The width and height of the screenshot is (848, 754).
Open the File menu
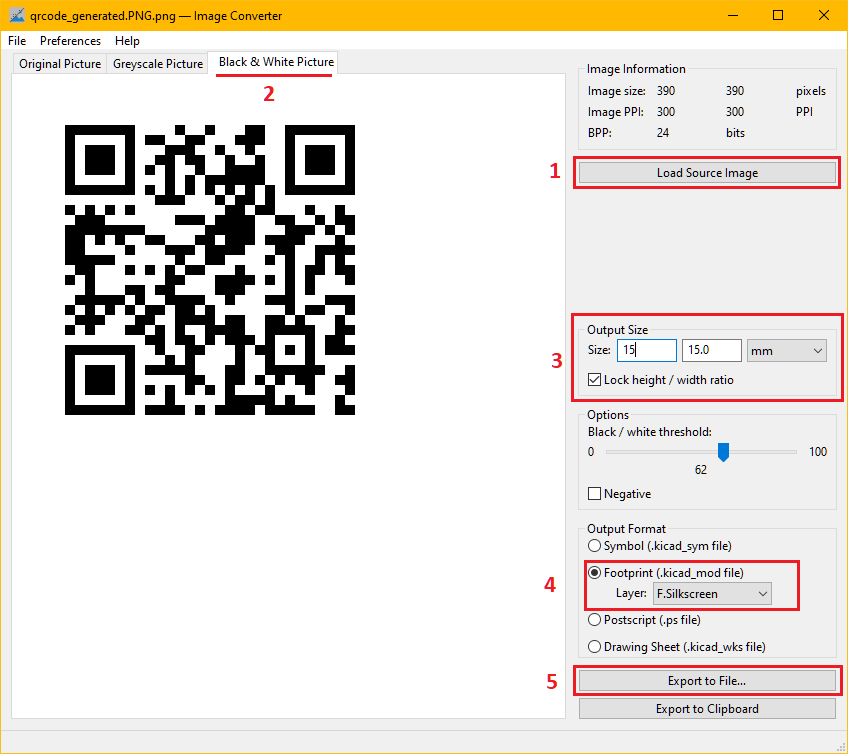16,41
